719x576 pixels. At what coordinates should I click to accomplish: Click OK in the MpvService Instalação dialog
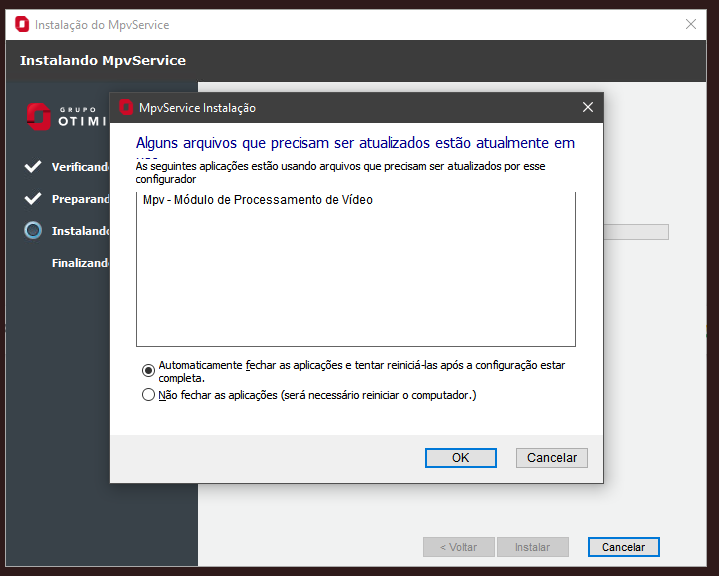pos(460,458)
